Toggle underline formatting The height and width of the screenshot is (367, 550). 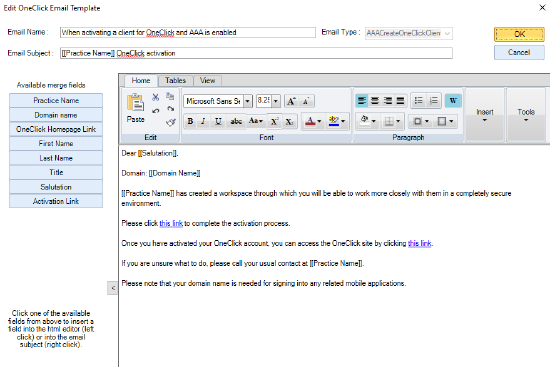[218, 121]
